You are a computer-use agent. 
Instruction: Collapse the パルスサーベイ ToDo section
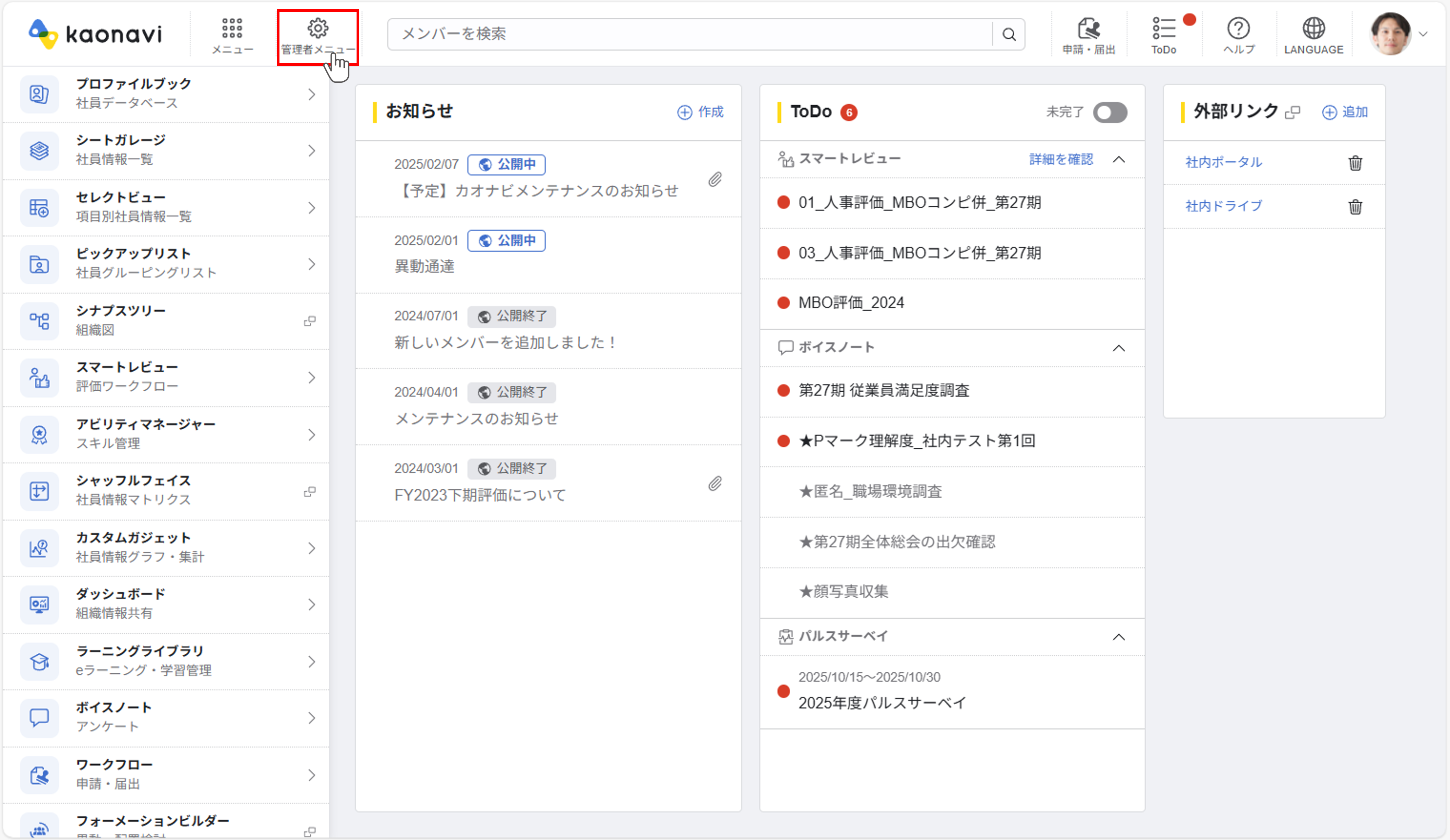[x=1119, y=637]
